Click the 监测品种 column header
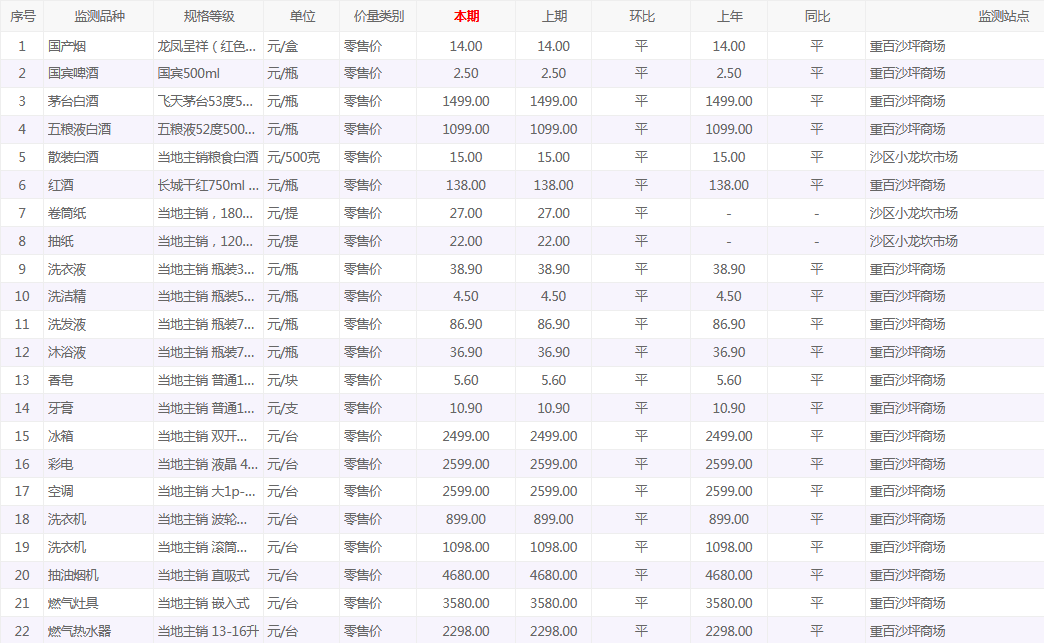Screen dimensions: 1044x643 (99, 16)
